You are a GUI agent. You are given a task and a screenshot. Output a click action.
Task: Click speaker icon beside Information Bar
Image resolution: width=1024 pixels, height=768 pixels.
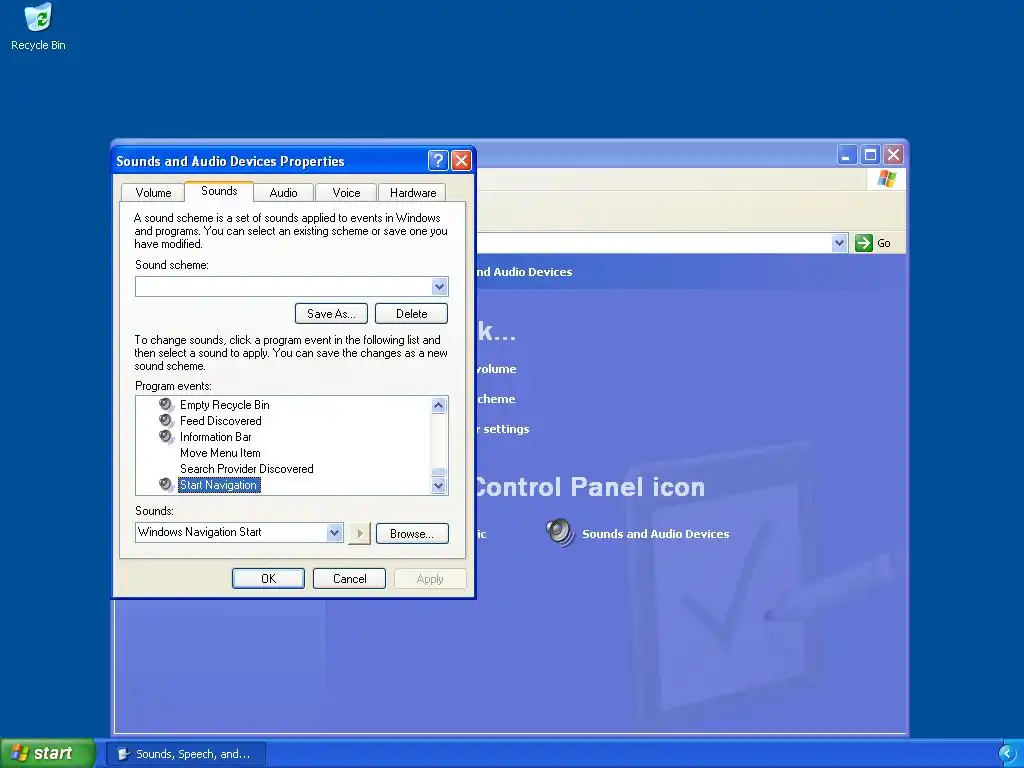(x=167, y=437)
